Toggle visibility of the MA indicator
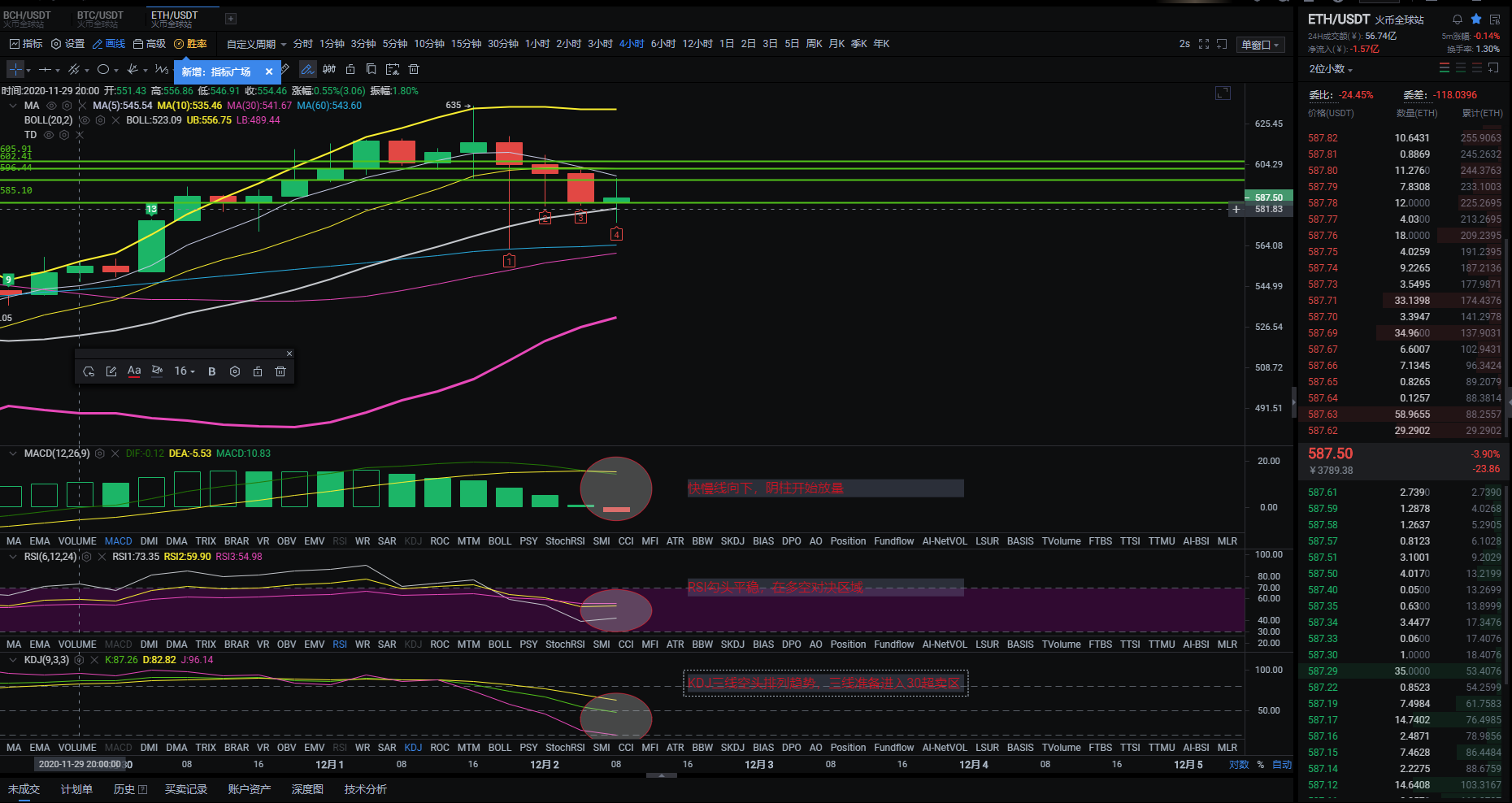This screenshot has width=1512, height=803. tap(51, 106)
